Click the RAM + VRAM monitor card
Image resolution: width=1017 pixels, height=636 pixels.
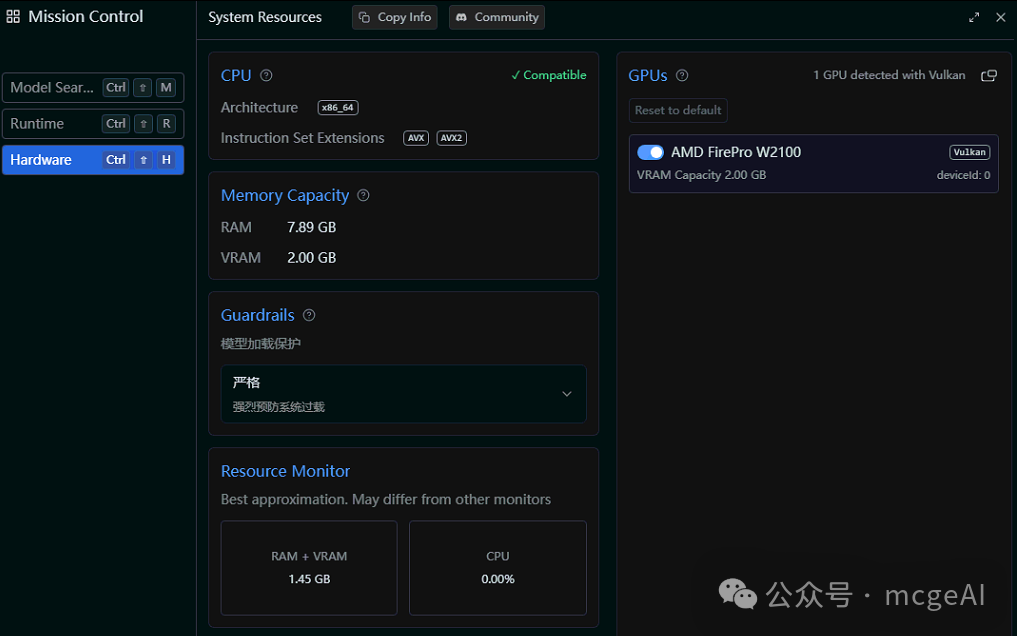point(308,567)
